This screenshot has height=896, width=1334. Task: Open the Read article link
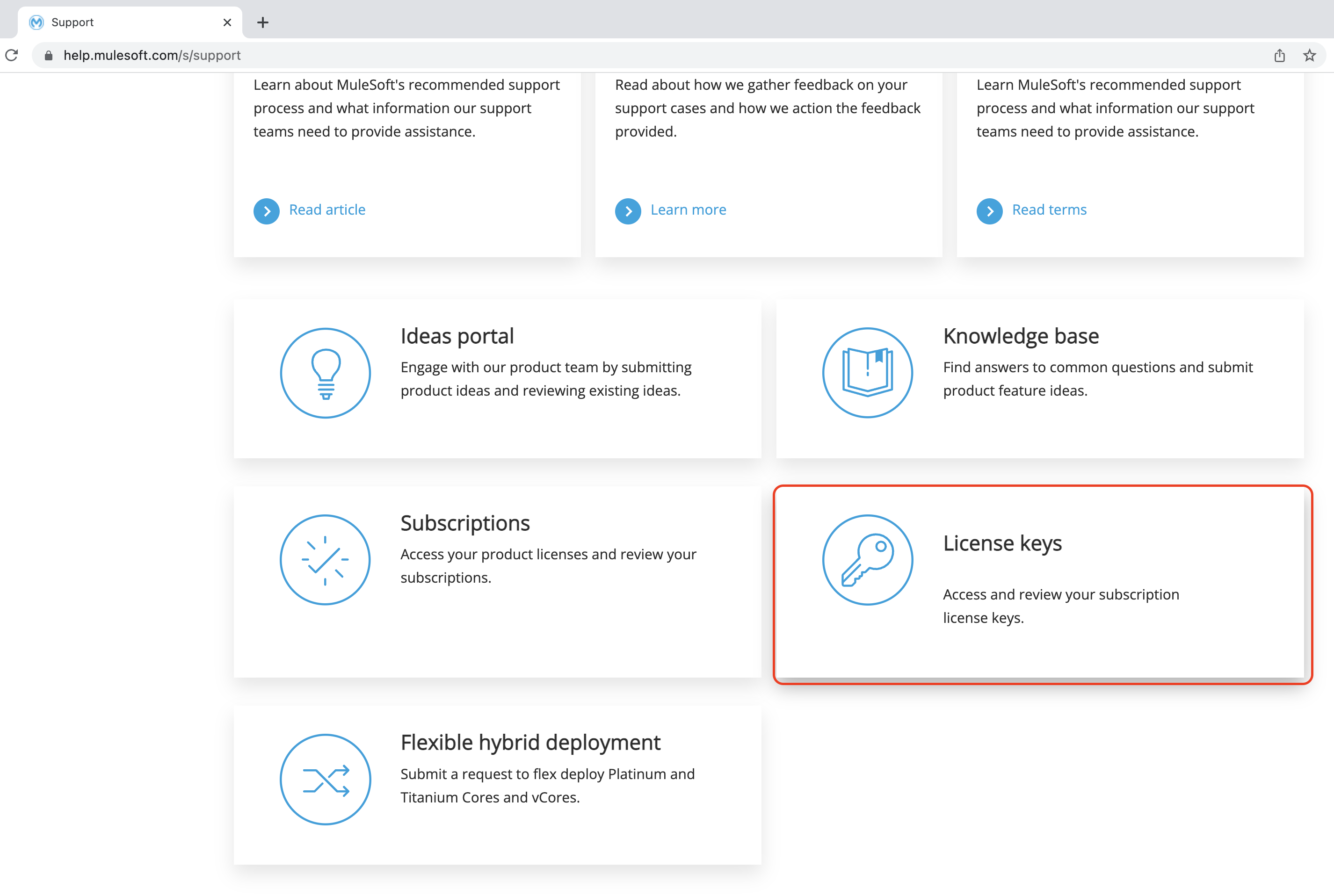coord(327,210)
